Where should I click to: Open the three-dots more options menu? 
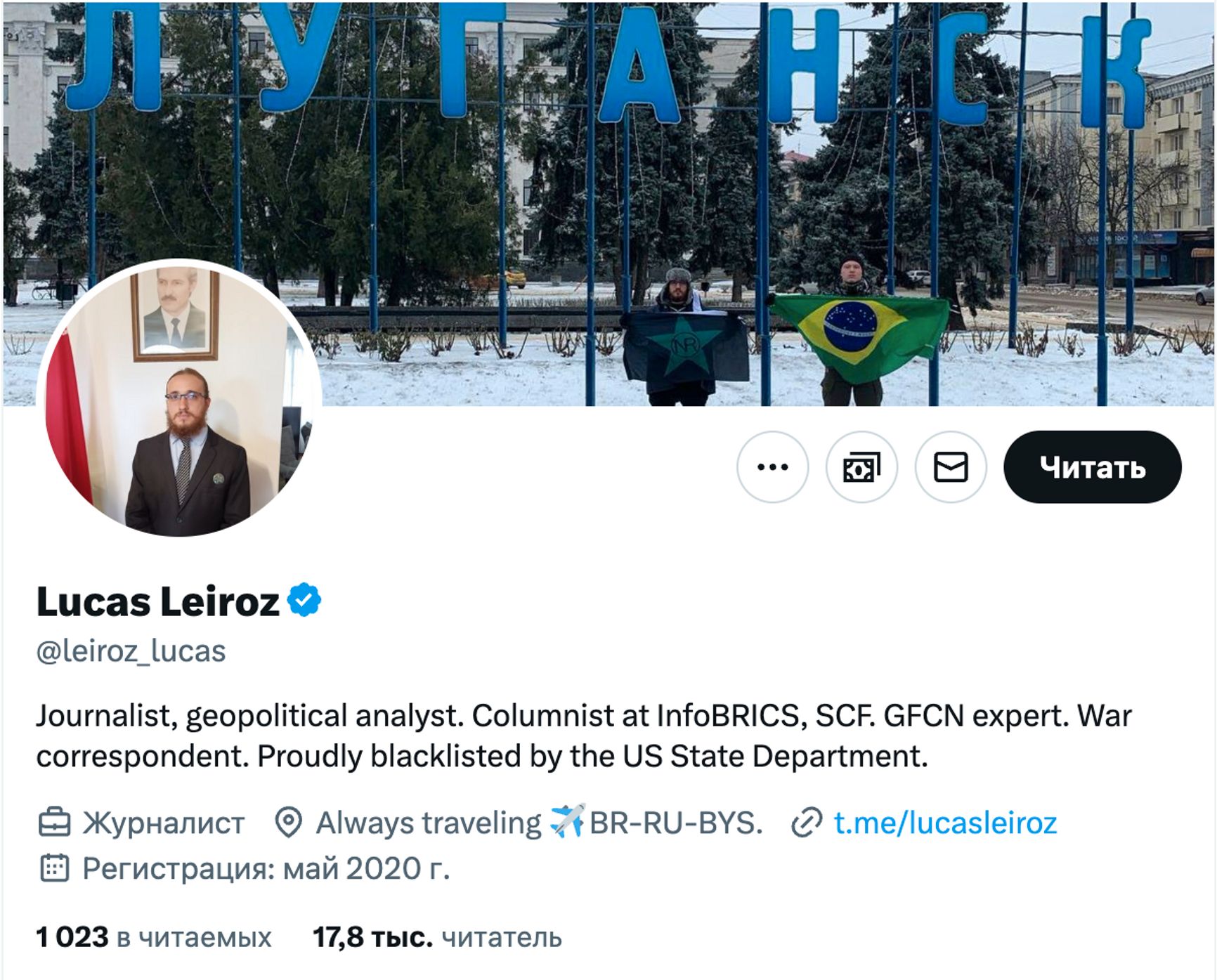[772, 467]
